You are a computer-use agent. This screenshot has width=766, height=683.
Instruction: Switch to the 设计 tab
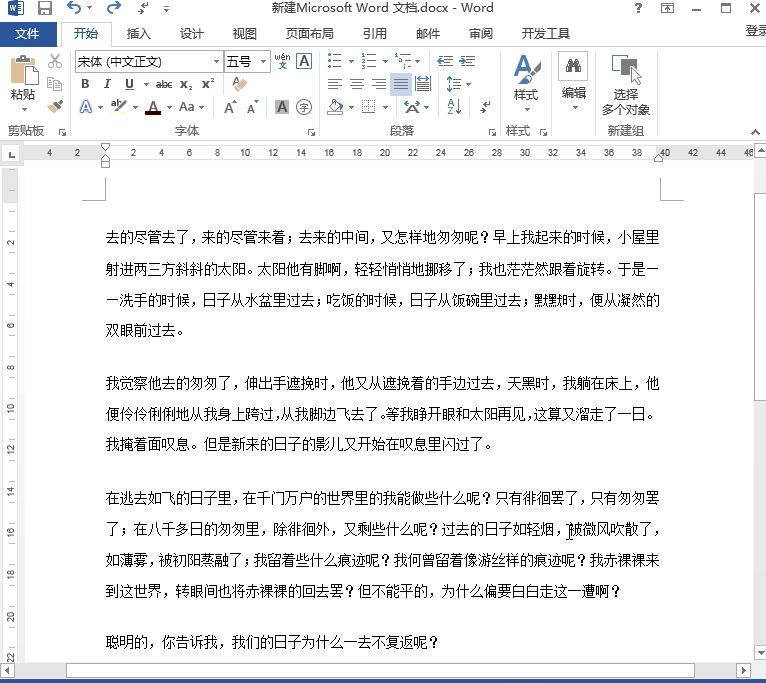(192, 34)
